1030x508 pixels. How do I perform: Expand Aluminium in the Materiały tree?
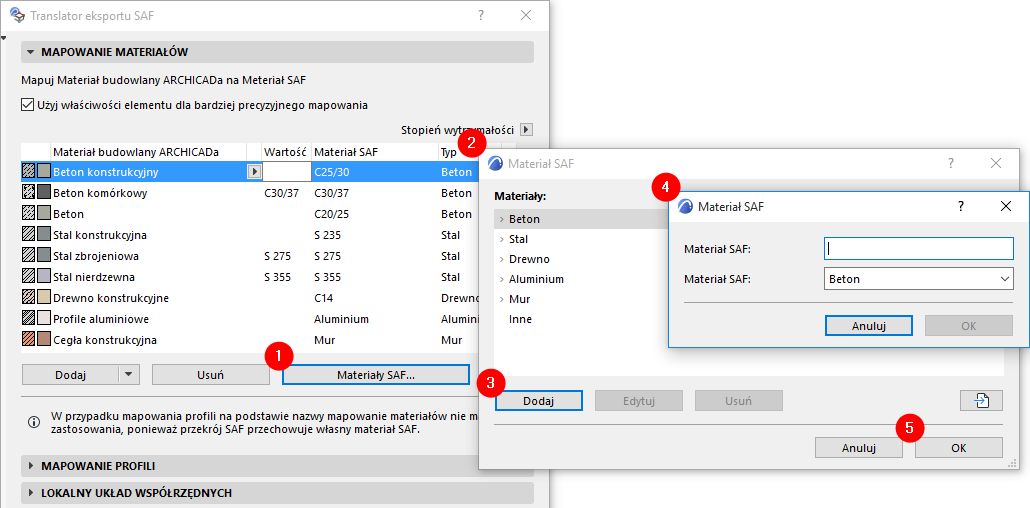click(x=502, y=279)
